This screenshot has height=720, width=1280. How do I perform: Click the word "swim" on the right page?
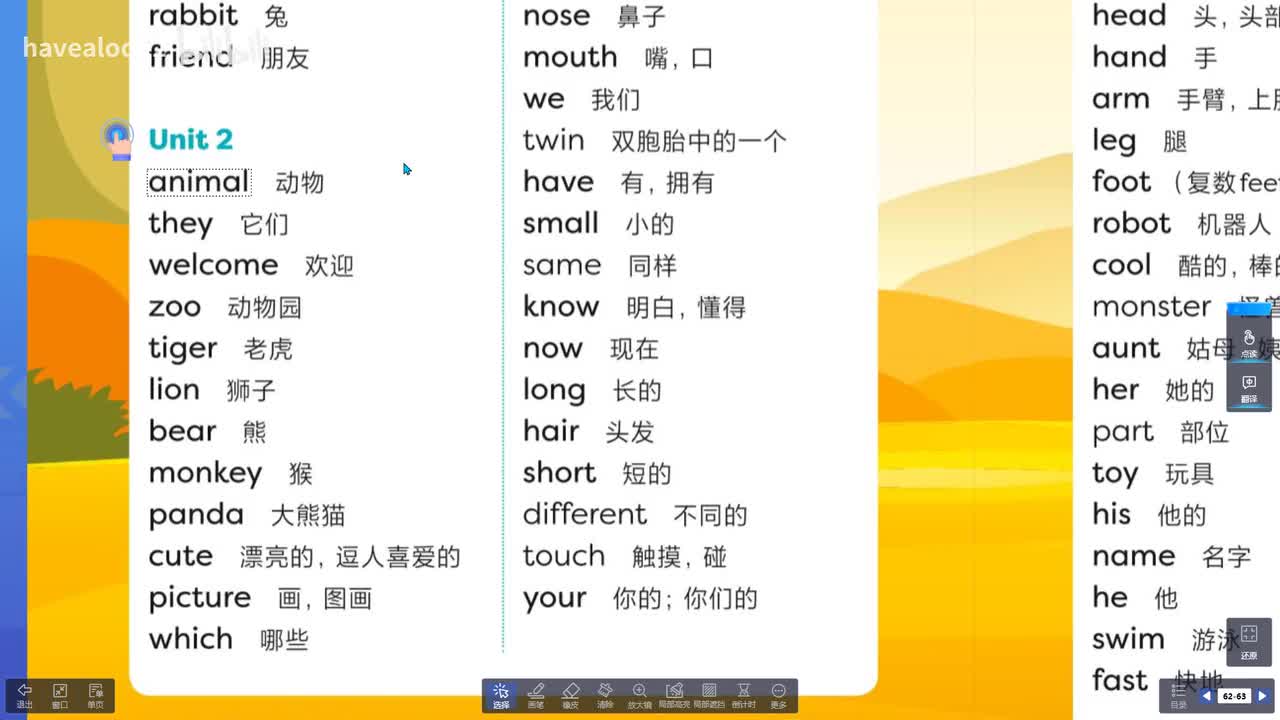[x=1128, y=638]
